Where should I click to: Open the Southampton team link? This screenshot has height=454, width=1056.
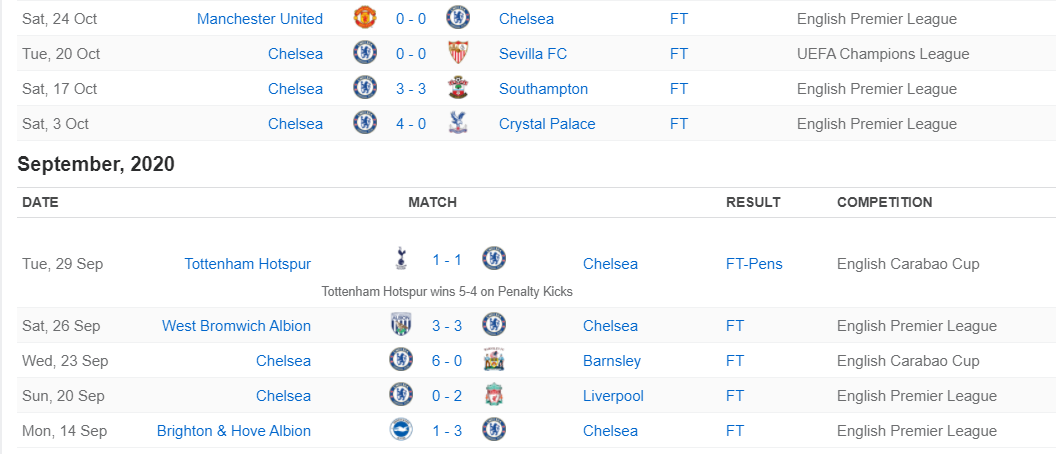coord(543,89)
